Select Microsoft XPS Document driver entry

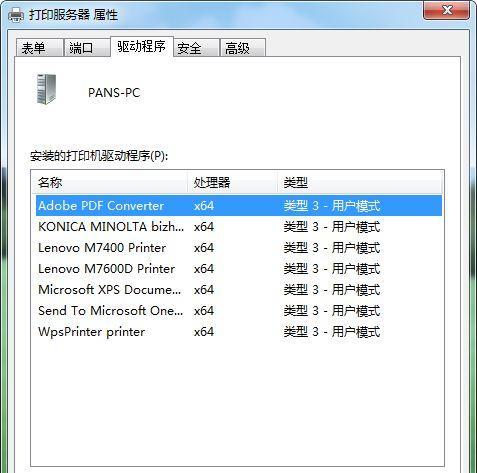(x=239, y=290)
